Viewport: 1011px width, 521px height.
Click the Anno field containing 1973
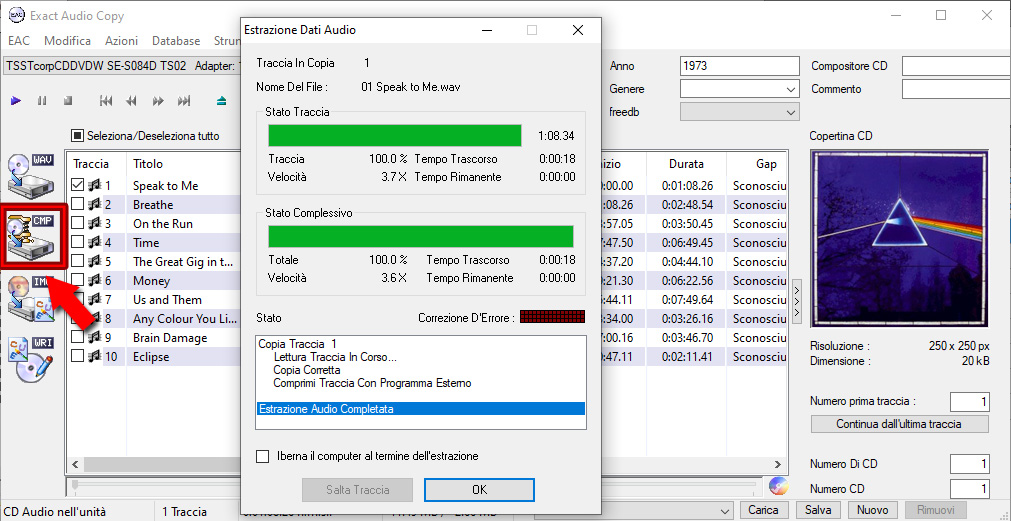pos(740,66)
